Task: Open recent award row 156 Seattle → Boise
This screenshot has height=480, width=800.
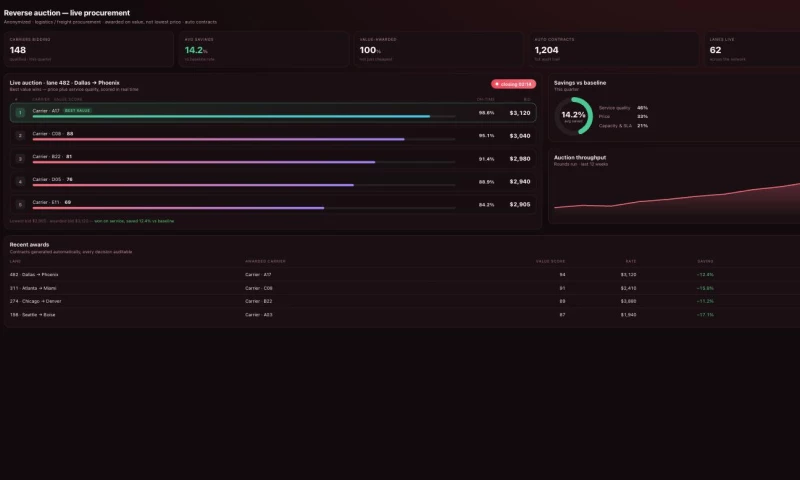Action: point(402,315)
